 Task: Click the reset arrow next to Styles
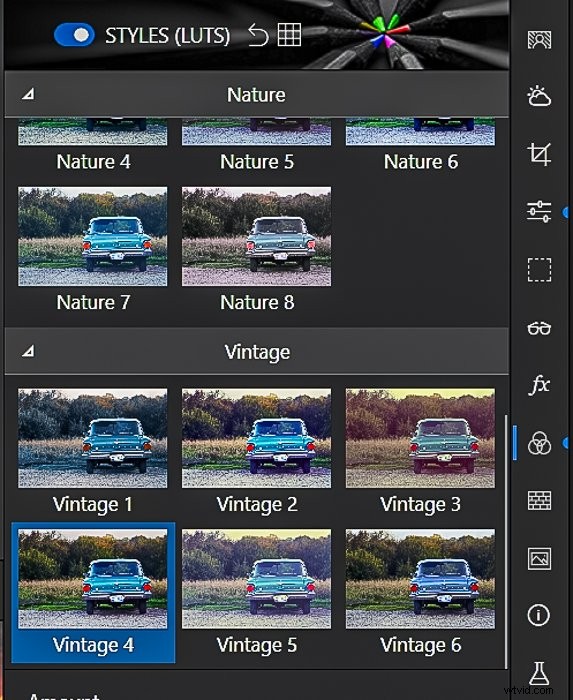[x=258, y=35]
